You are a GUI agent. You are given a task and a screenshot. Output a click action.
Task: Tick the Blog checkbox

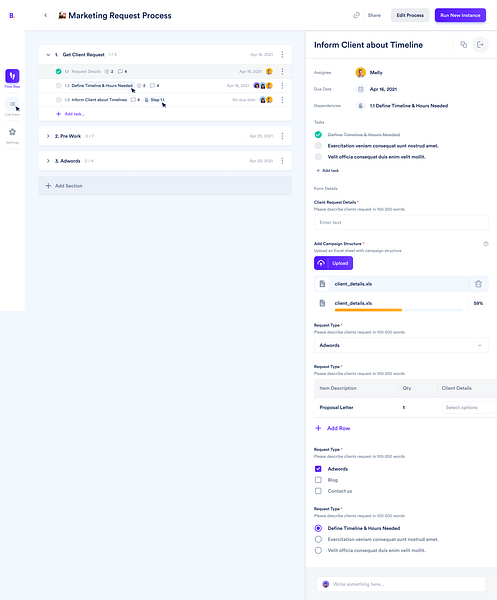[318, 480]
